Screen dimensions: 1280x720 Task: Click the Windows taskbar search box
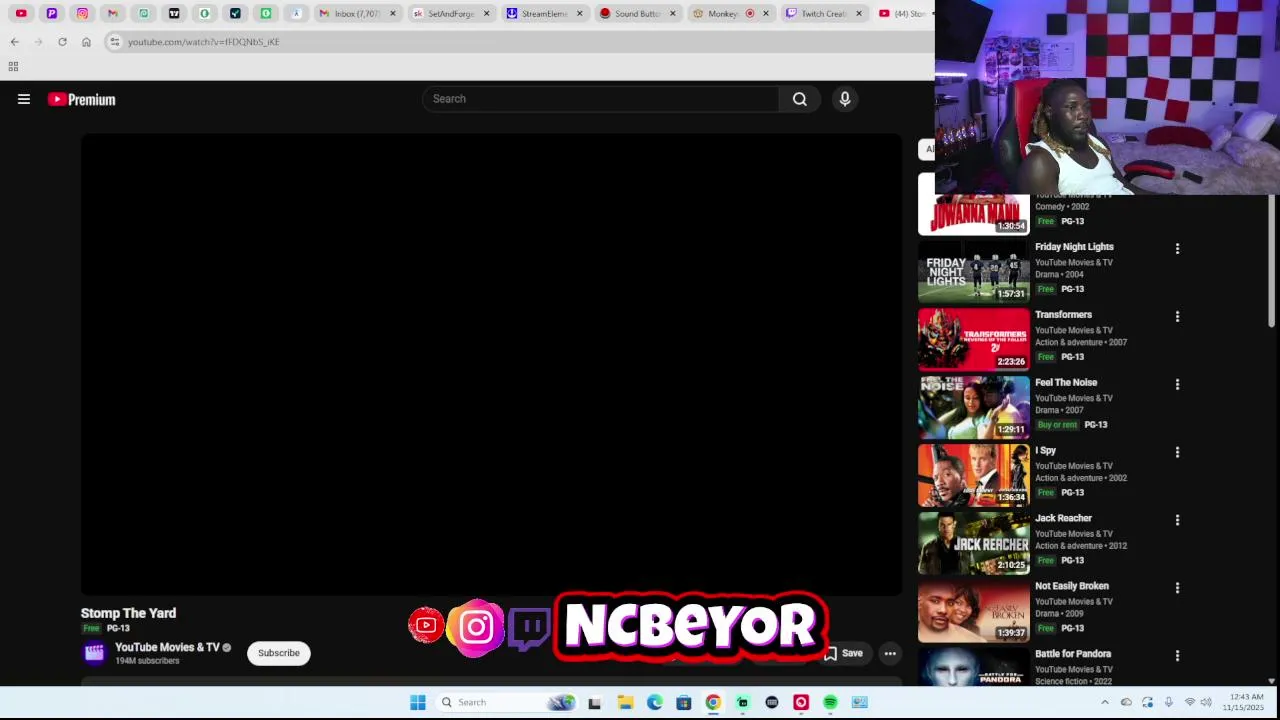(508, 702)
